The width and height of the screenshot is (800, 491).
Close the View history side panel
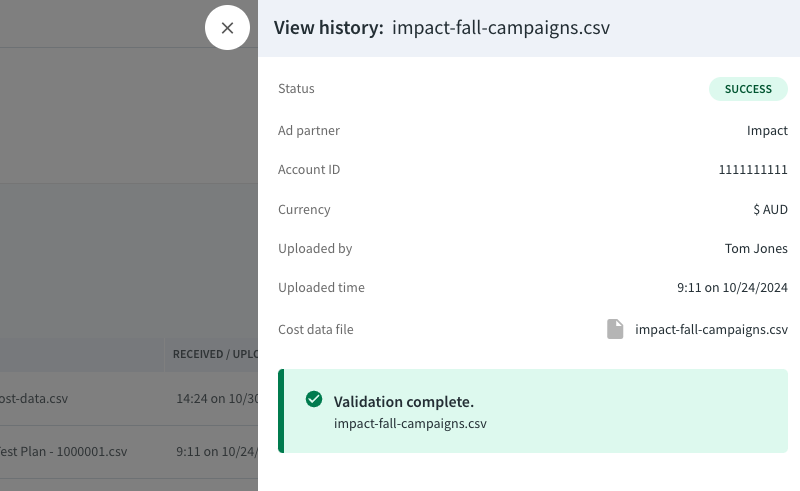point(227,28)
